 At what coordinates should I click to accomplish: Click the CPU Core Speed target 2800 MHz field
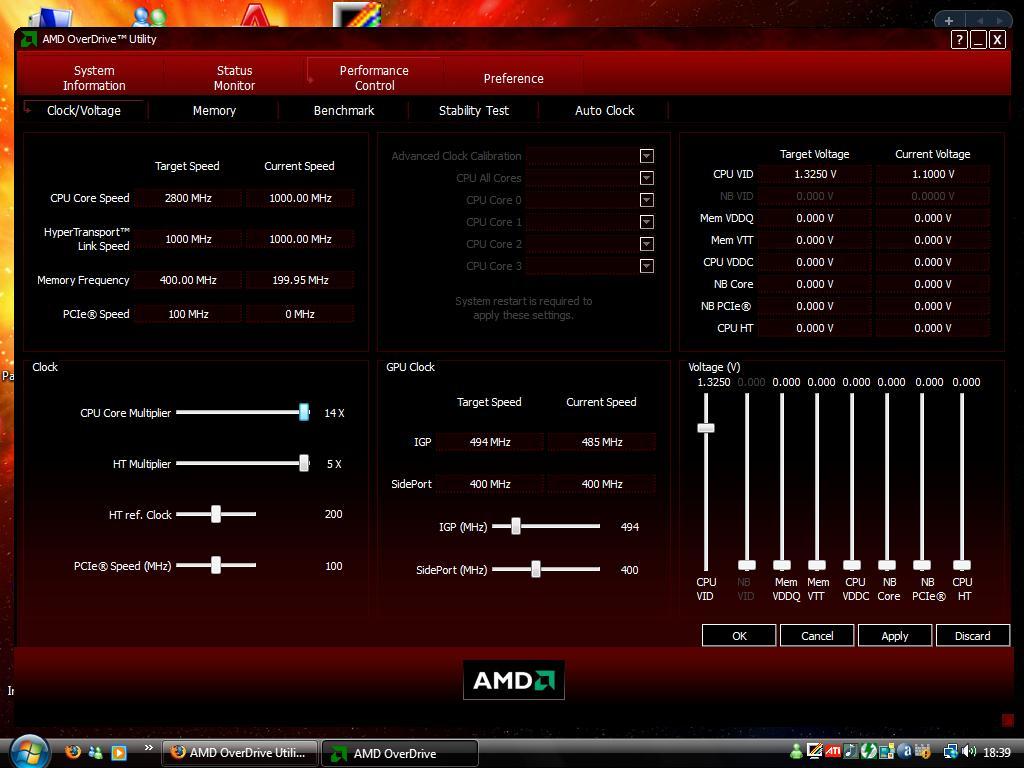(x=188, y=198)
